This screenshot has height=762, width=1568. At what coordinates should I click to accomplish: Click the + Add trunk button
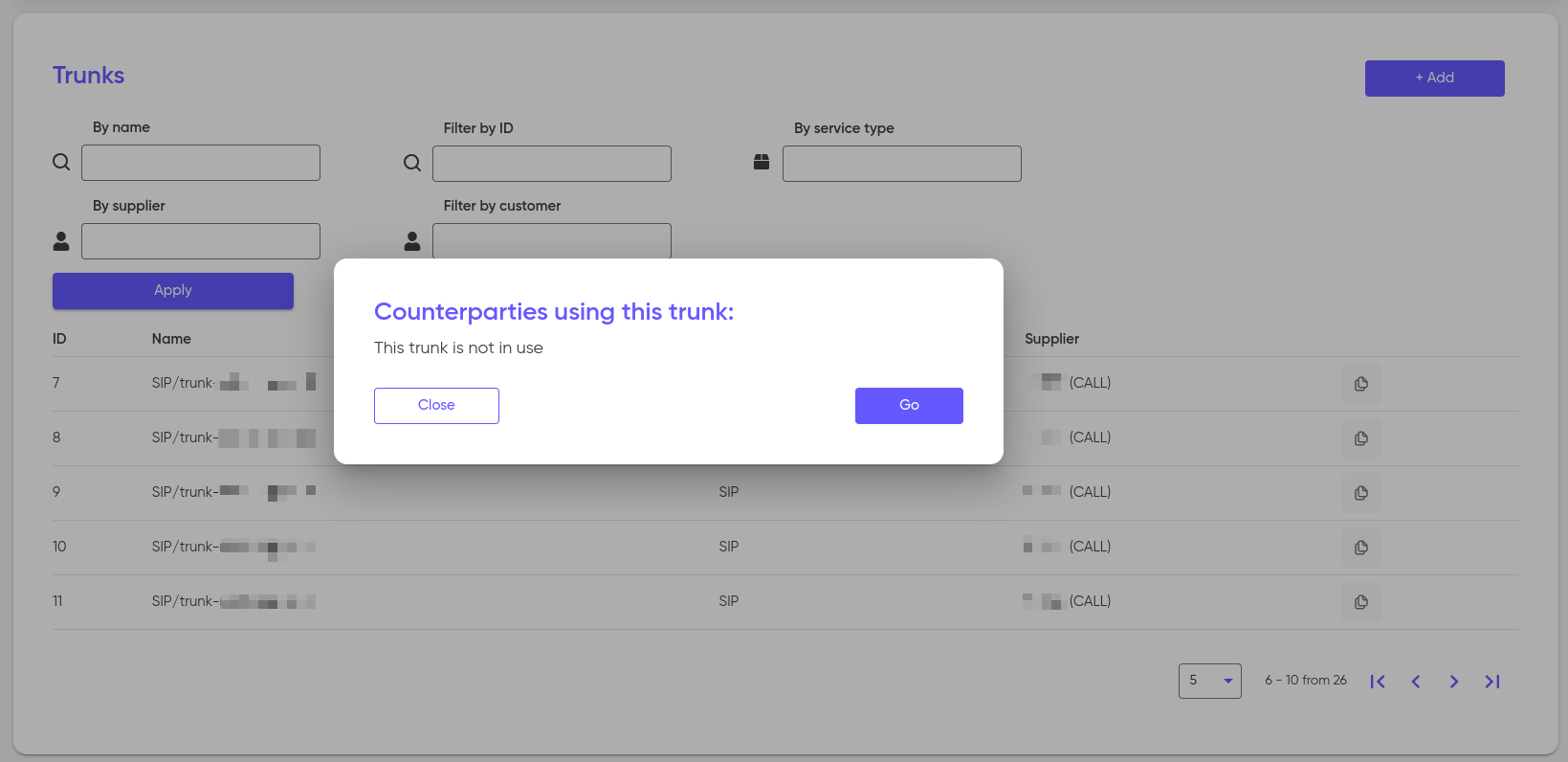(1434, 78)
